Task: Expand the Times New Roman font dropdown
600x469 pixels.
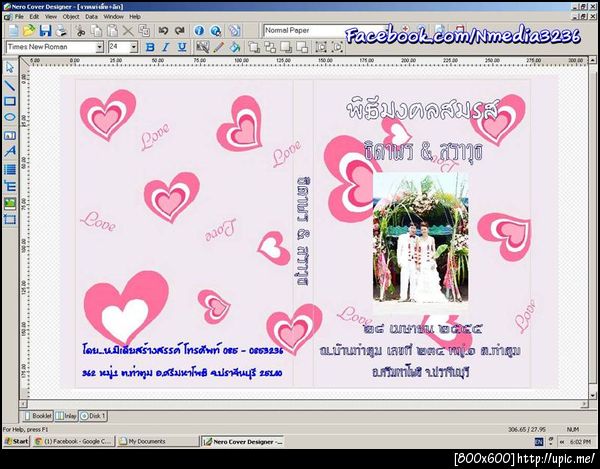Action: tap(99, 47)
